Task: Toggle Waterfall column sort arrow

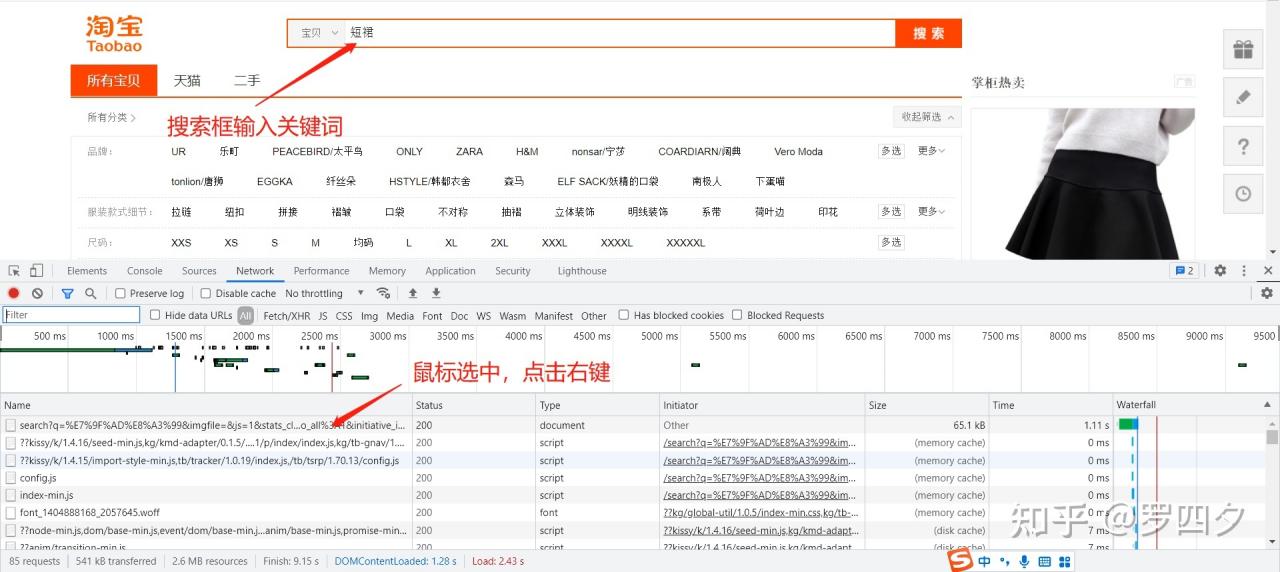Action: [1268, 405]
